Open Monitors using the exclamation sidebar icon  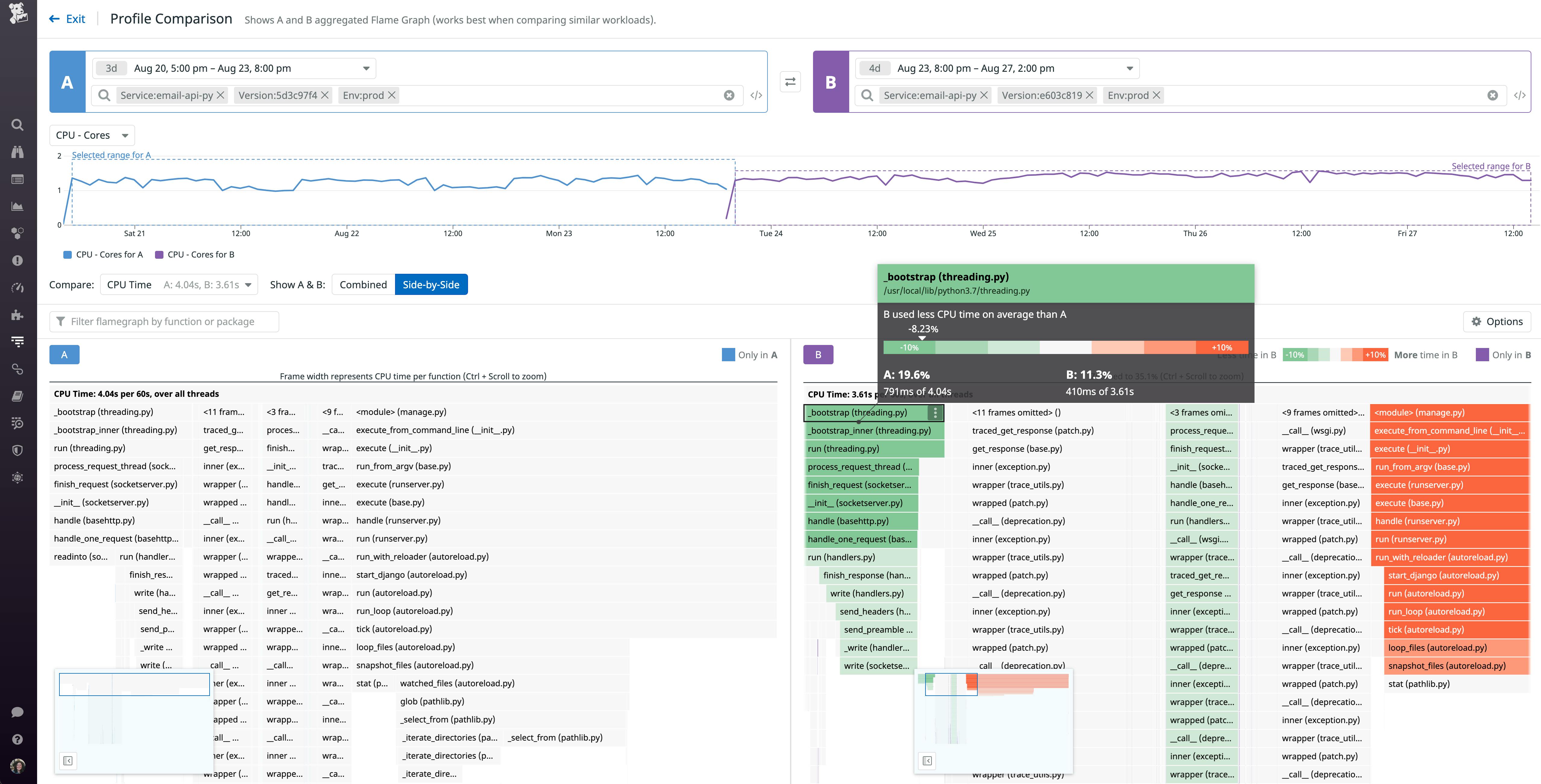[17, 260]
